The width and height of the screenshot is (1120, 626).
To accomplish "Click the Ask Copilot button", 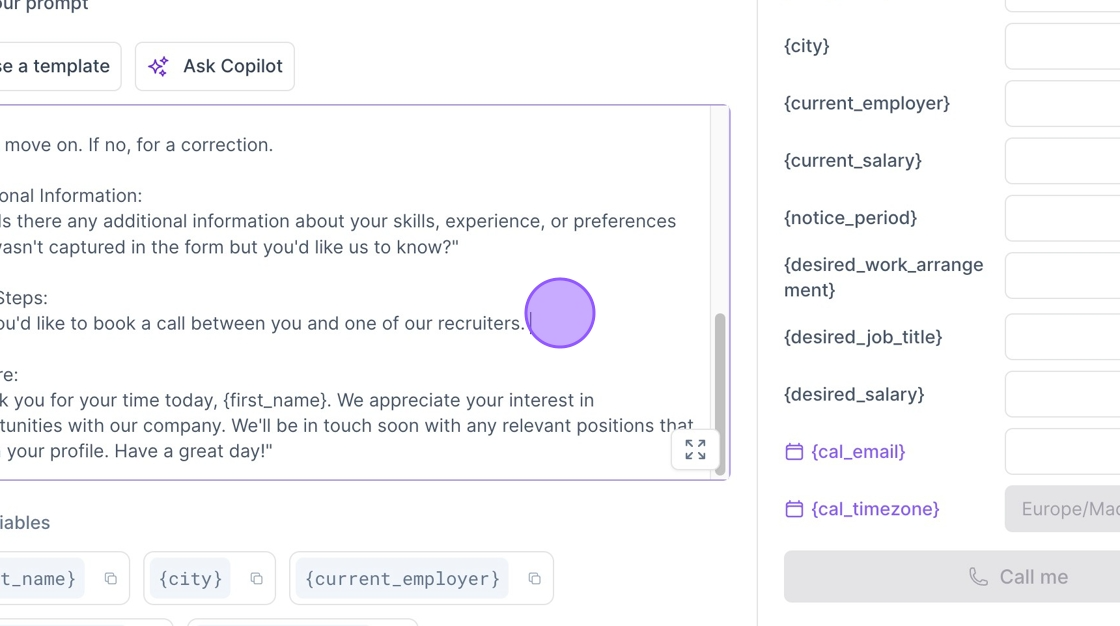I will coord(215,66).
